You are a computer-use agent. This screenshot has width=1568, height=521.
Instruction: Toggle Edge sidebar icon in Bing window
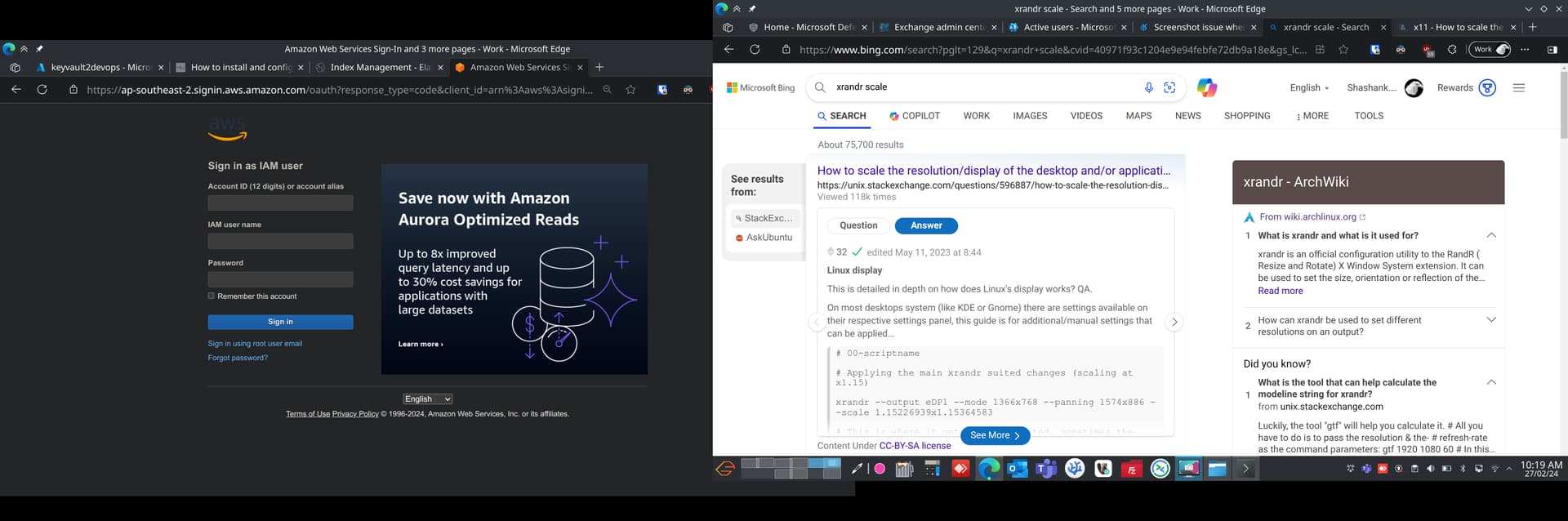(x=1552, y=49)
